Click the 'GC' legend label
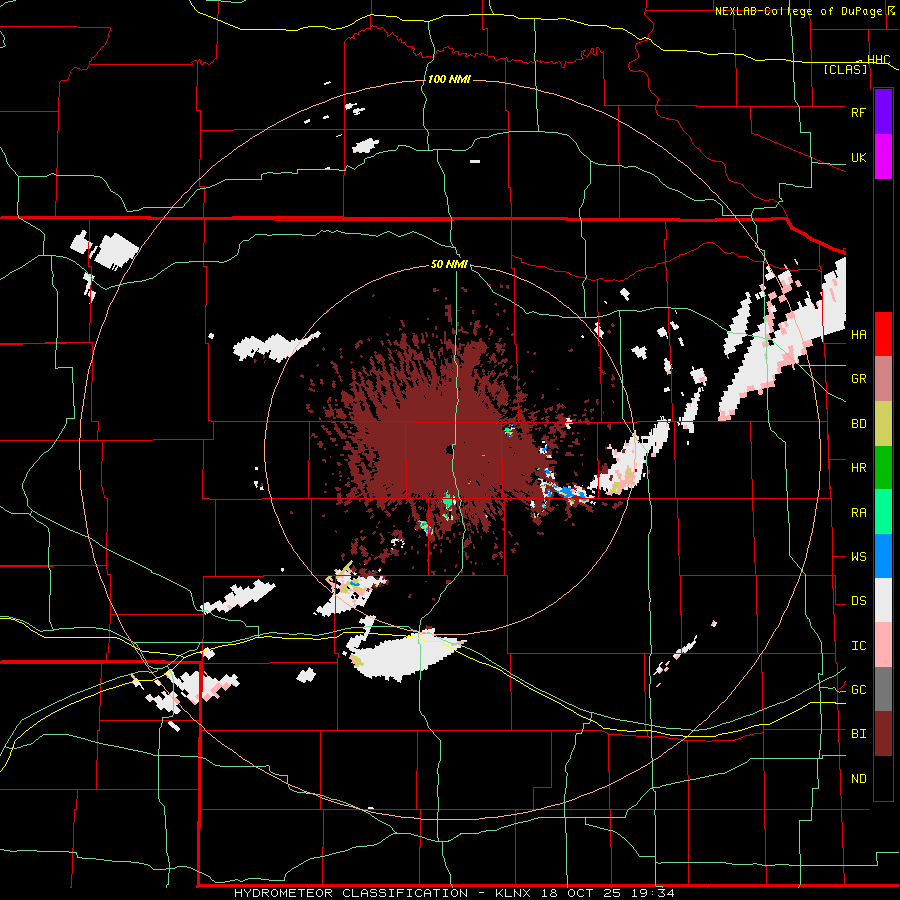 pos(858,690)
